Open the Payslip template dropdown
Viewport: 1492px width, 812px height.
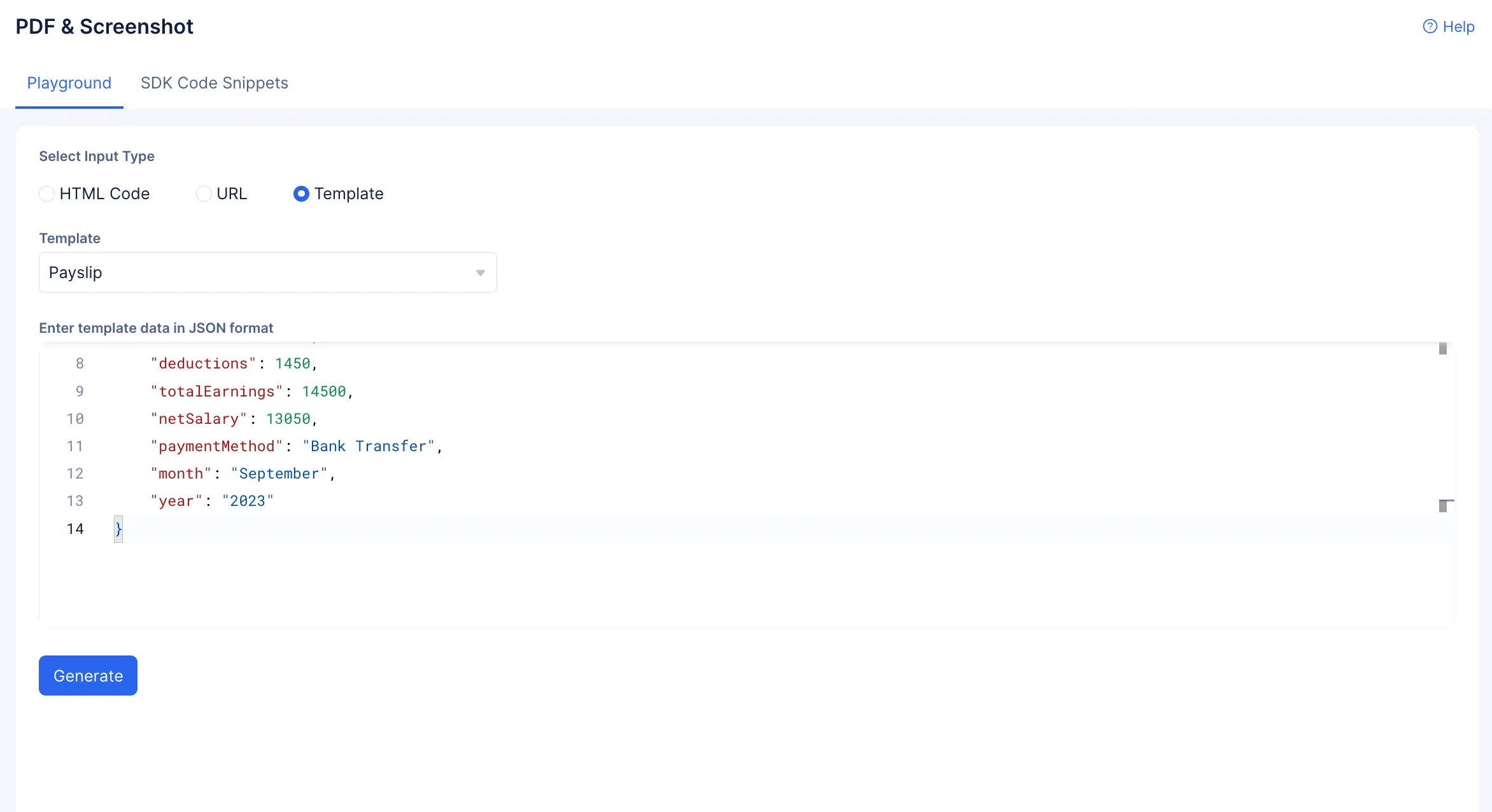pos(267,273)
